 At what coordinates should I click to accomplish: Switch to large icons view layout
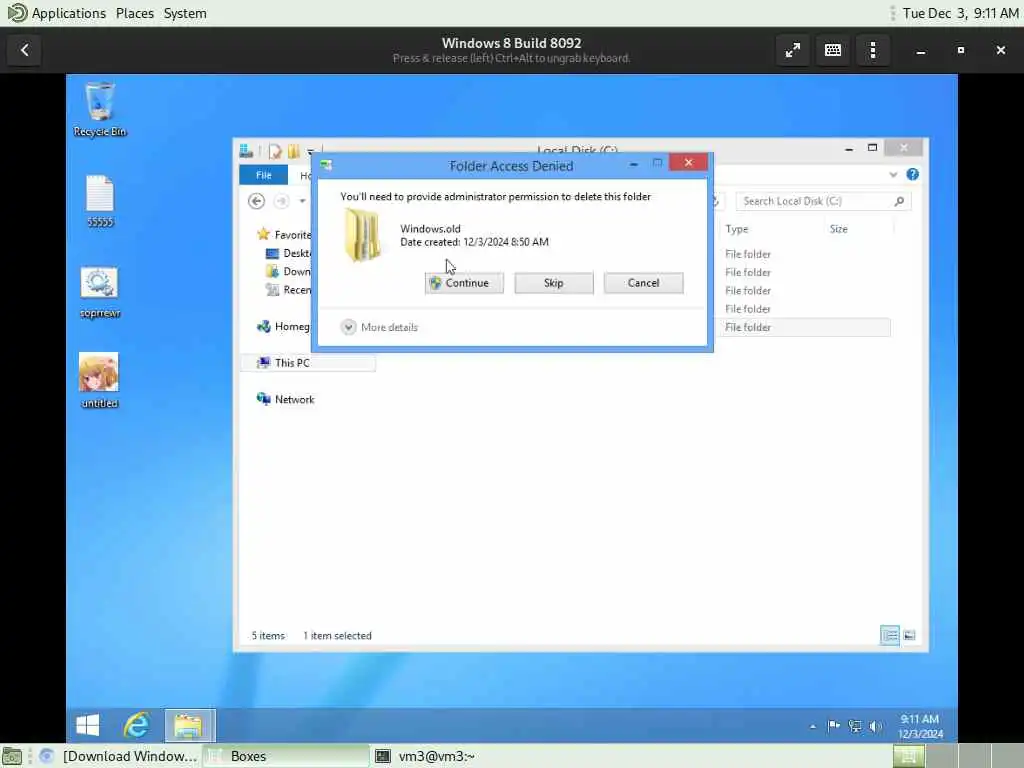(909, 635)
